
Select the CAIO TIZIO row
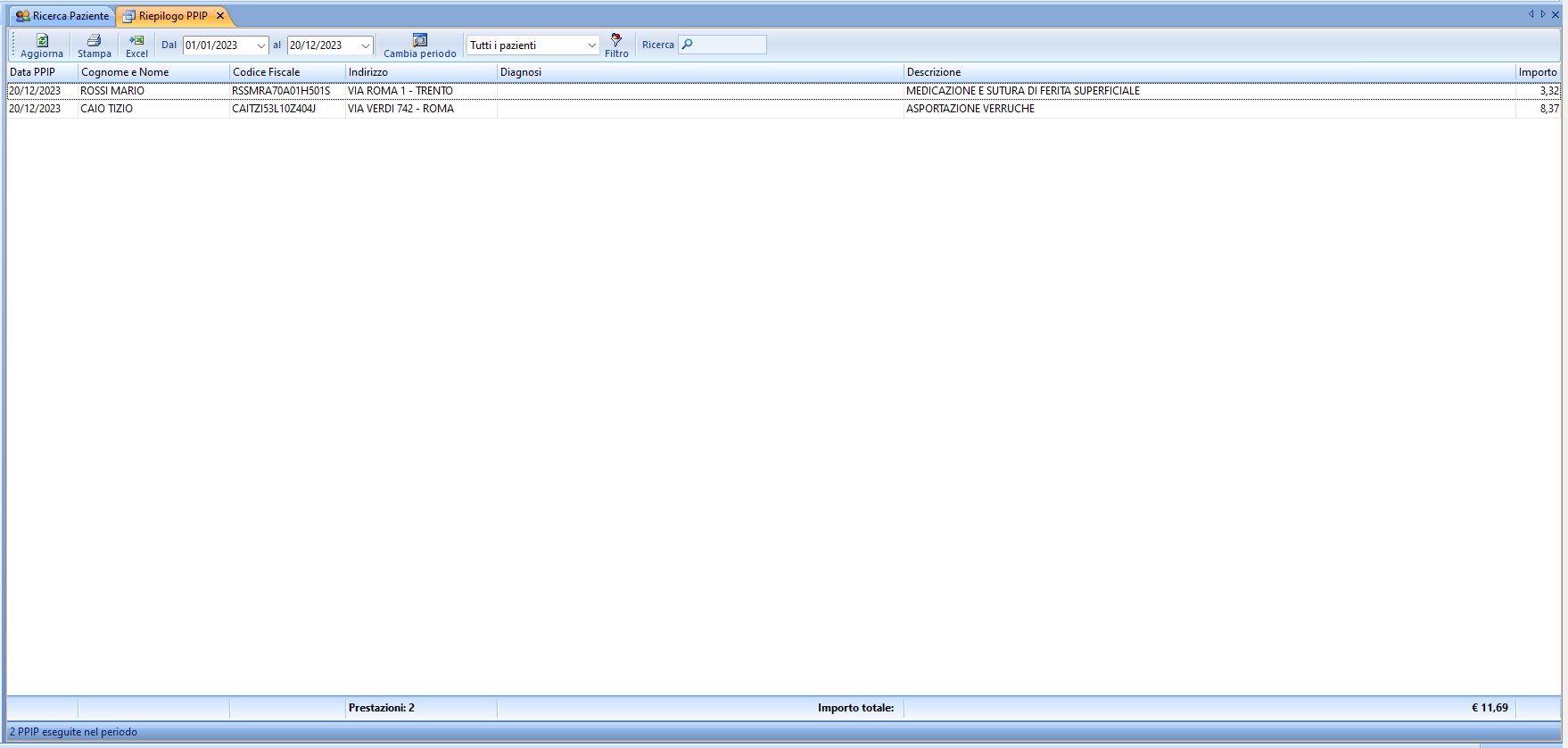(784, 109)
